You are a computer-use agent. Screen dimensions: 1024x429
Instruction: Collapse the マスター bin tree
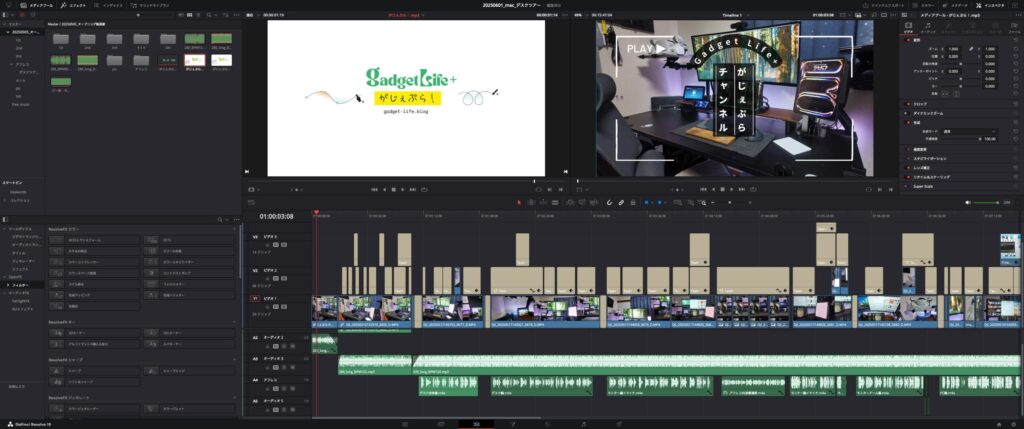pyautogui.click(x=3, y=24)
